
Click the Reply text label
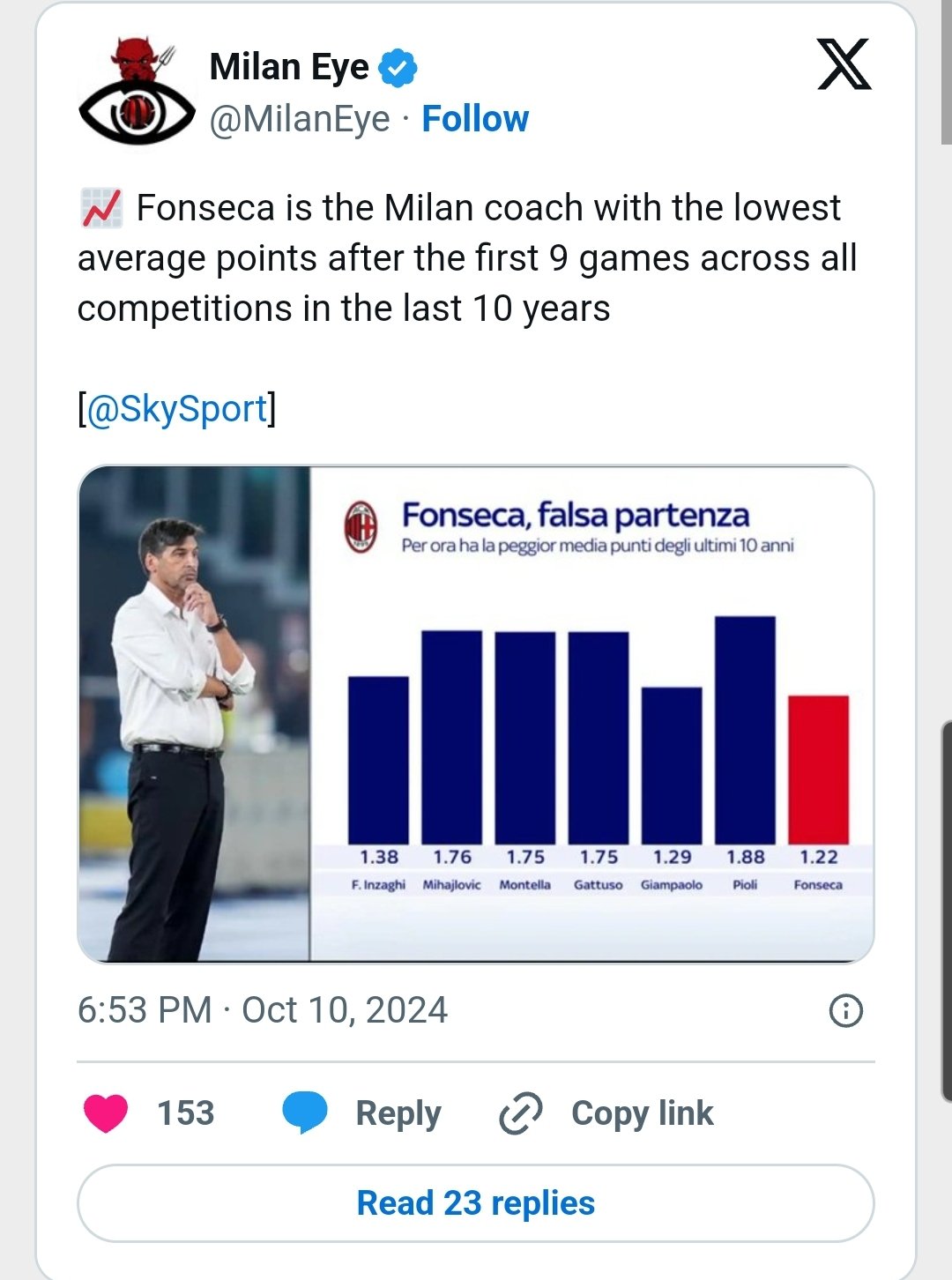tap(398, 1113)
